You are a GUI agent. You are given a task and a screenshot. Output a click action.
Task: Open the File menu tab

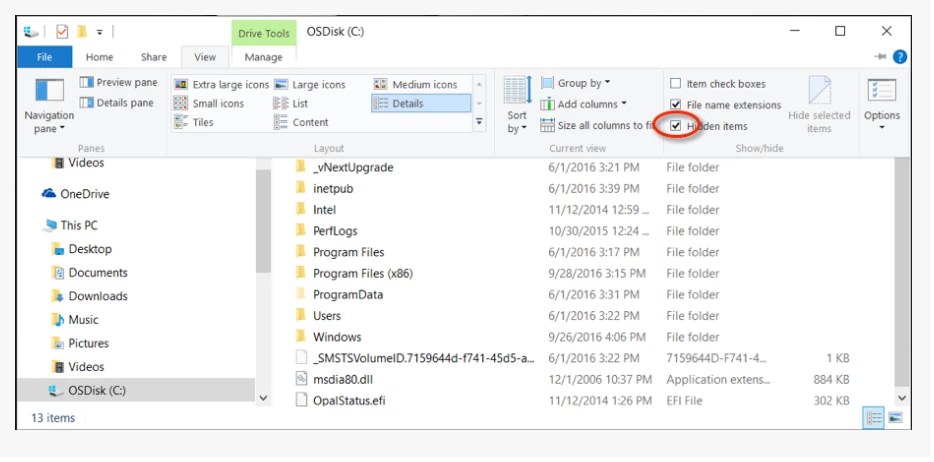tap(45, 57)
